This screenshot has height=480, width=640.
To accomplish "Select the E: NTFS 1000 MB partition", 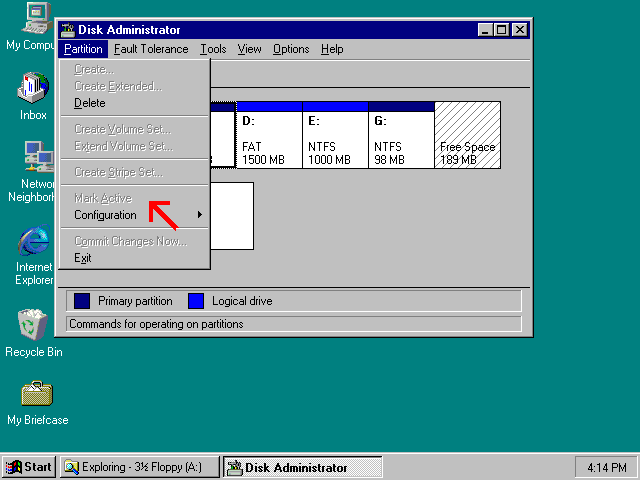I will tap(336, 135).
